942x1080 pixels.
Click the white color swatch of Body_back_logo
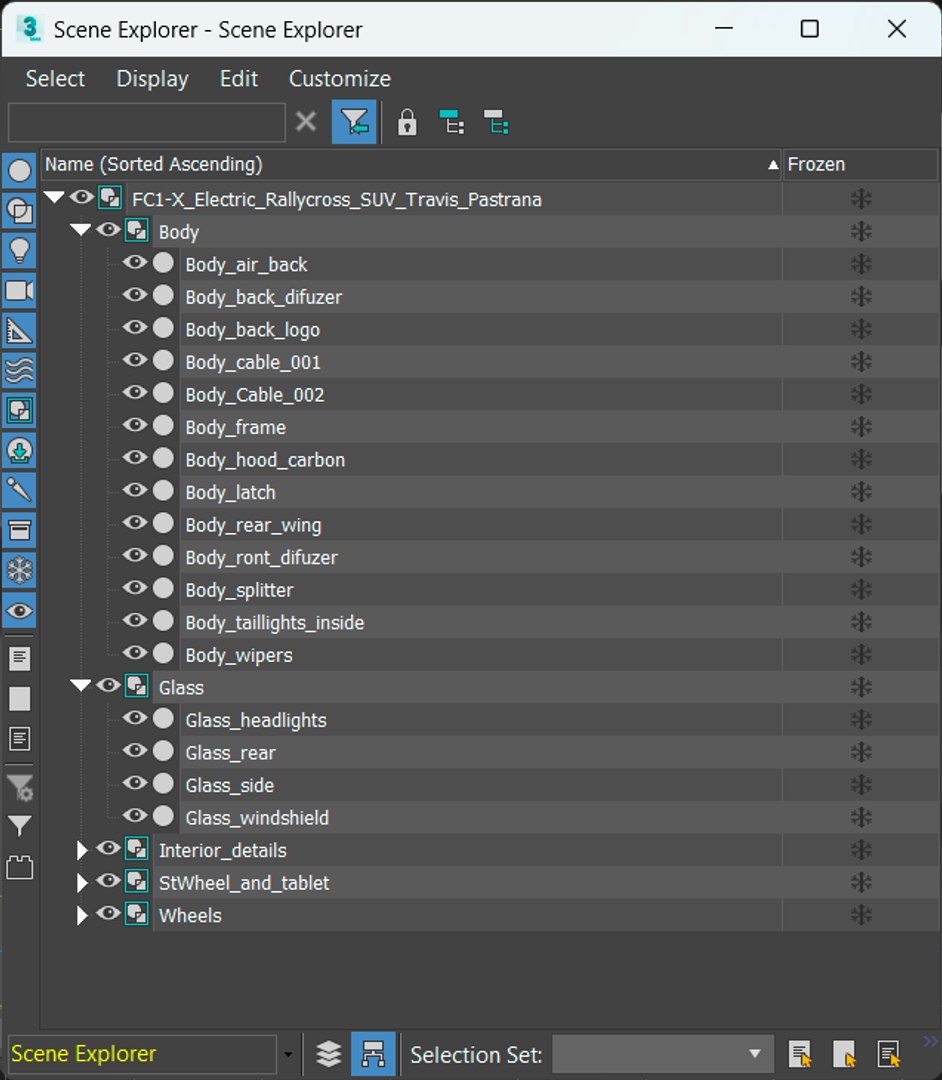(x=163, y=327)
